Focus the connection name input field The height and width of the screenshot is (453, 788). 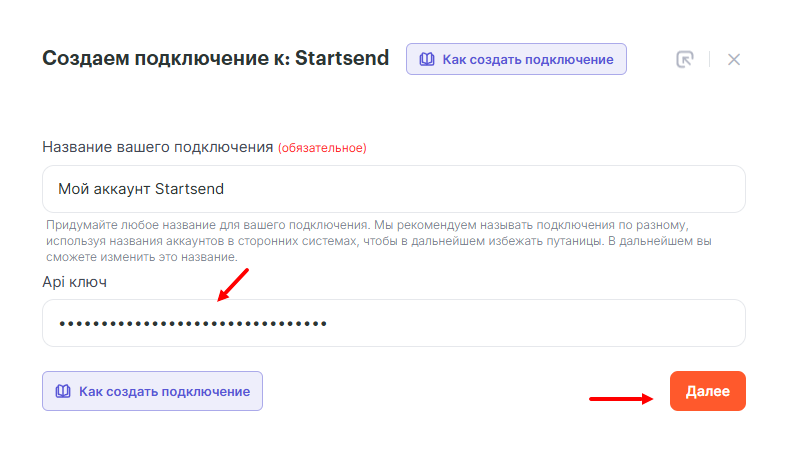tap(394, 189)
